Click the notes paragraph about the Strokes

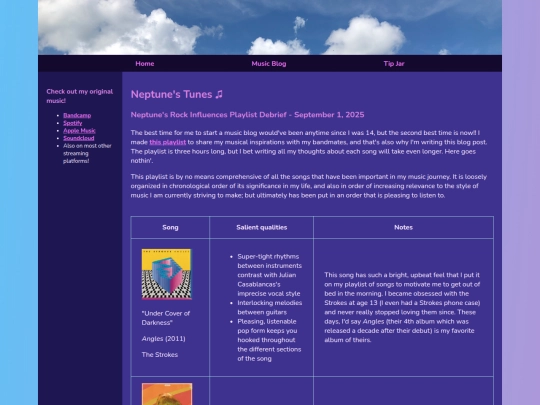click(x=402, y=307)
